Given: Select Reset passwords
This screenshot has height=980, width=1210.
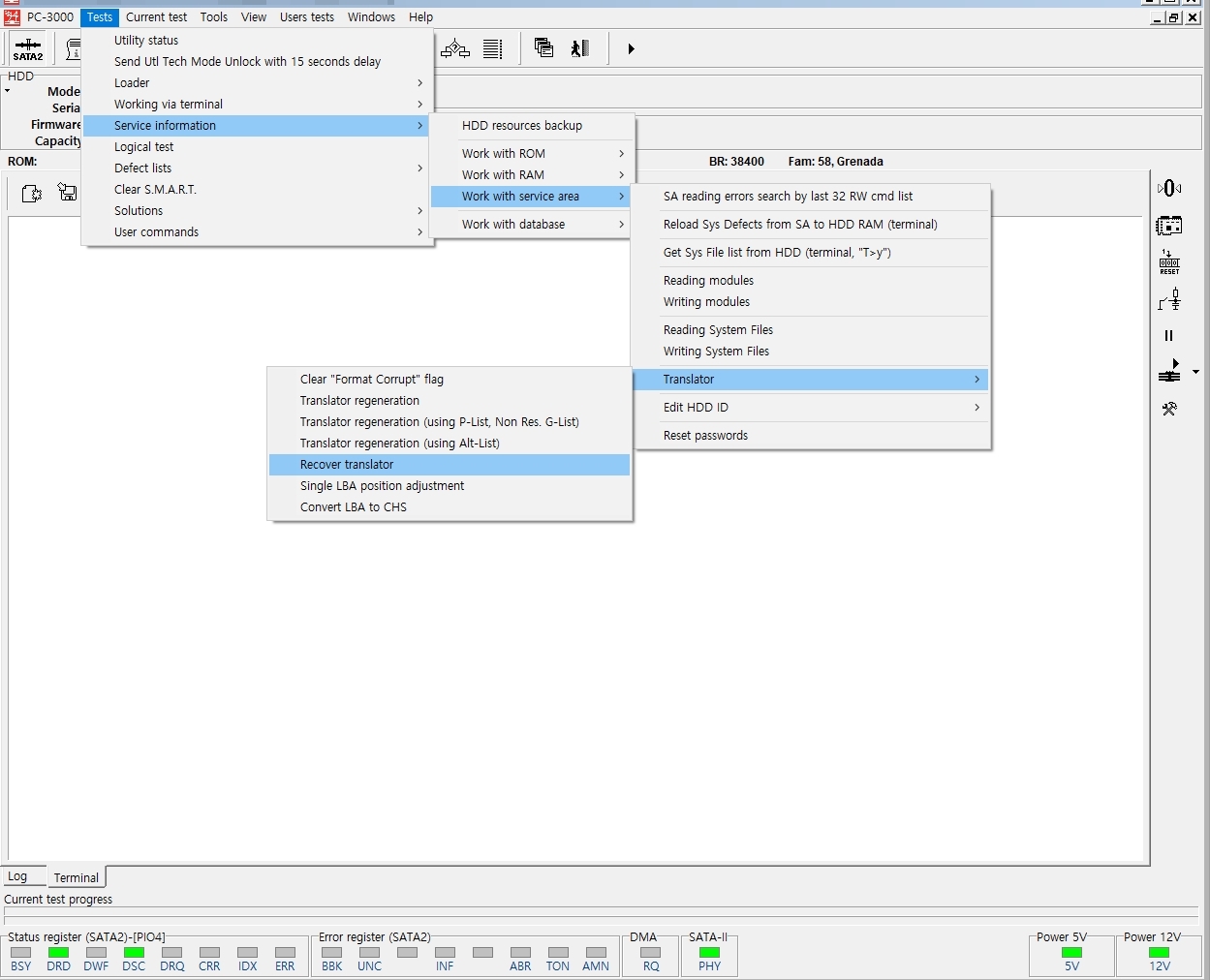Looking at the screenshot, I should [x=811, y=436].
